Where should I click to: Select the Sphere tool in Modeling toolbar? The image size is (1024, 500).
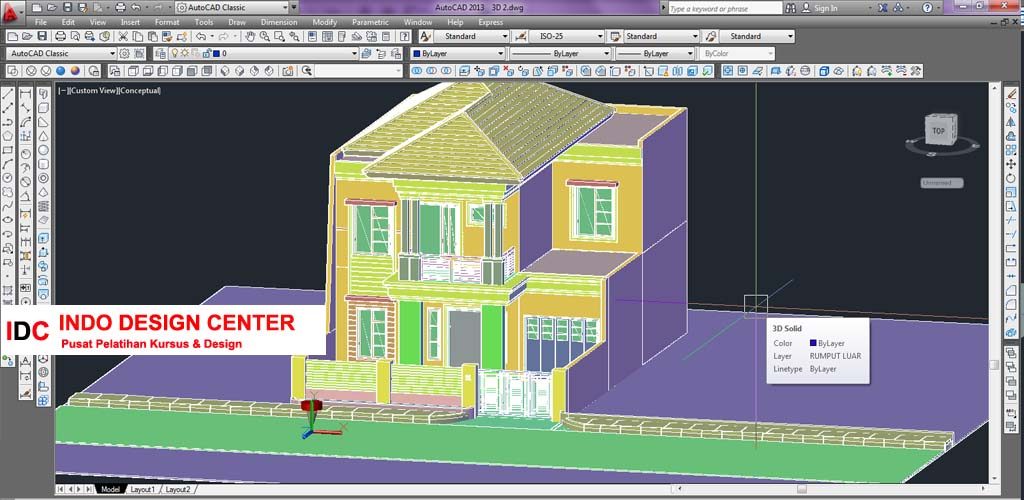tap(43, 150)
